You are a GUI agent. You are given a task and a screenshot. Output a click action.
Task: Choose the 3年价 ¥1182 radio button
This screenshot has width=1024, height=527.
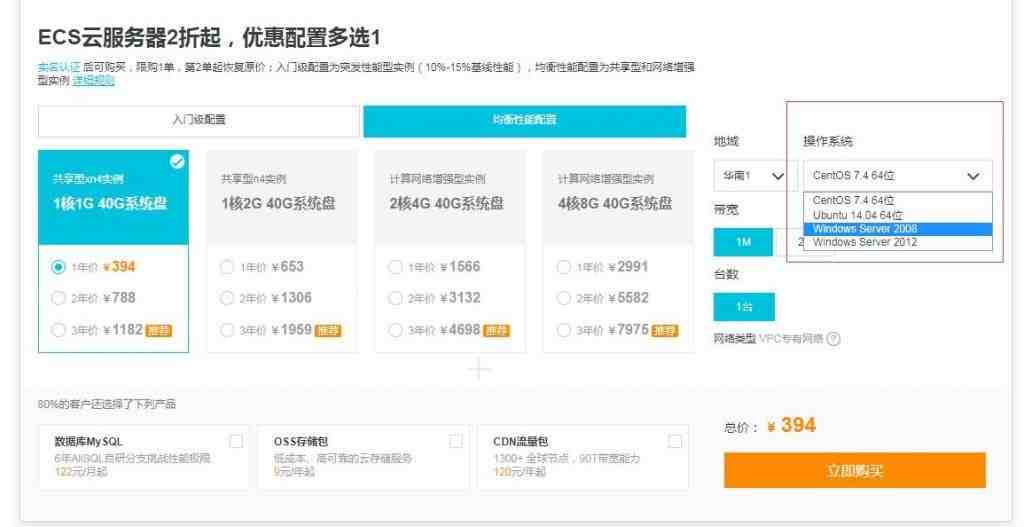pyautogui.click(x=59, y=330)
